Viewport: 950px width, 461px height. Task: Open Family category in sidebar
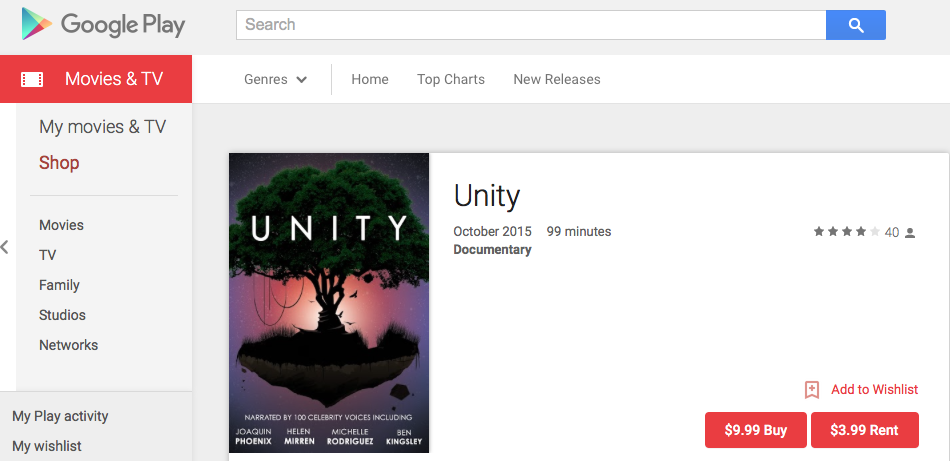point(59,285)
